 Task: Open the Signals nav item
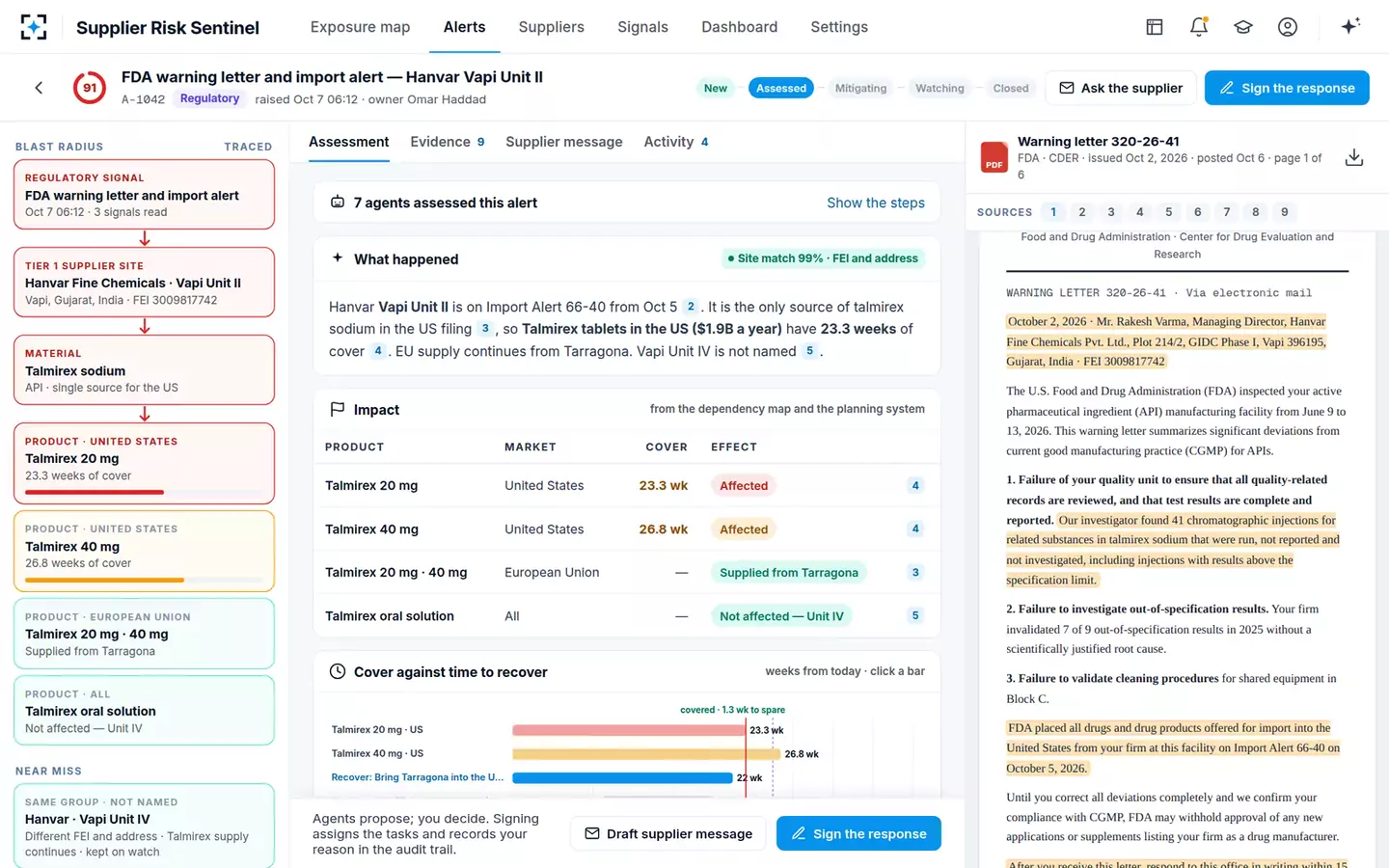coord(642,27)
